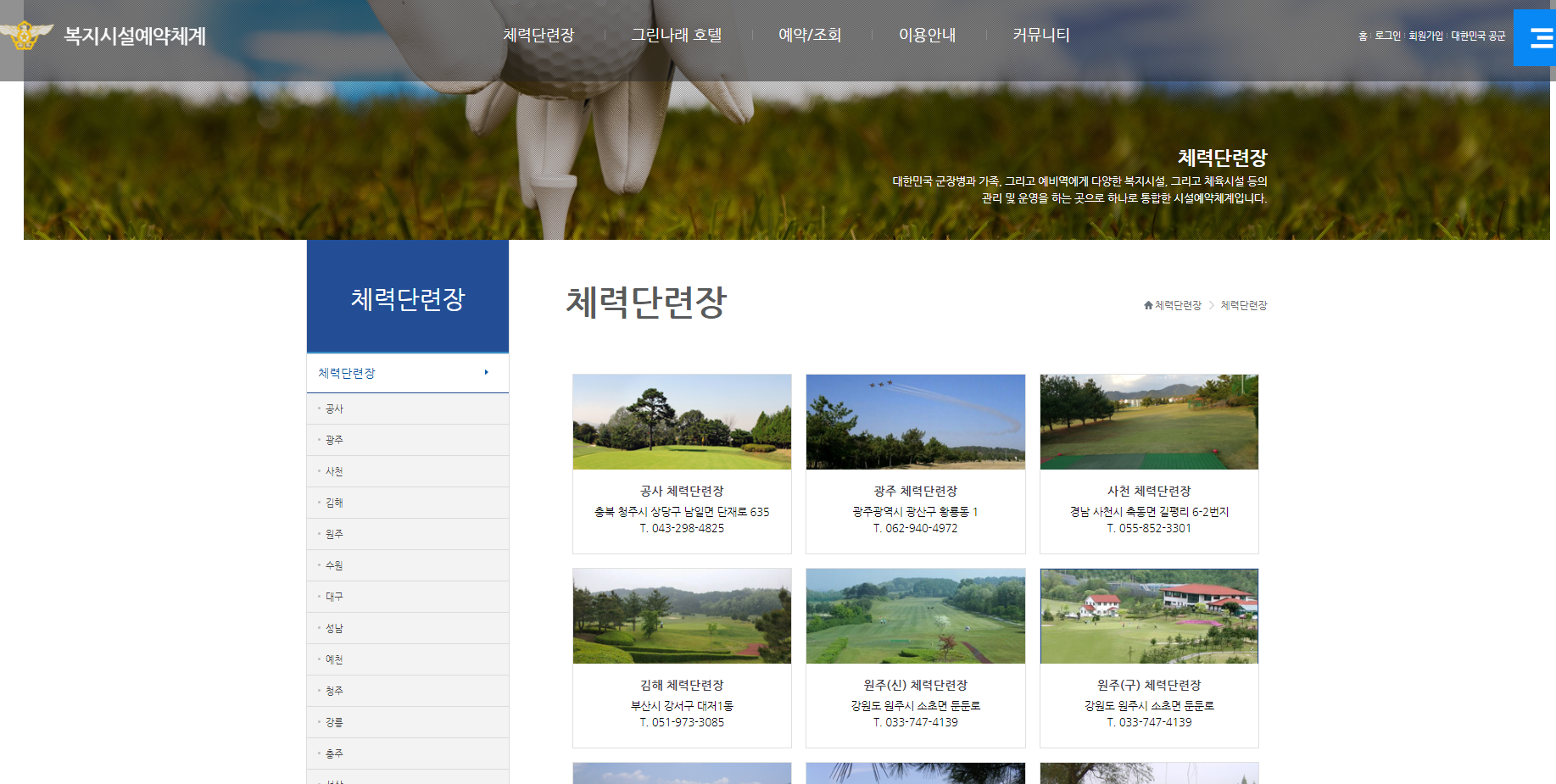1556x784 pixels.
Task: Click the 로그인 link
Action: click(1387, 36)
